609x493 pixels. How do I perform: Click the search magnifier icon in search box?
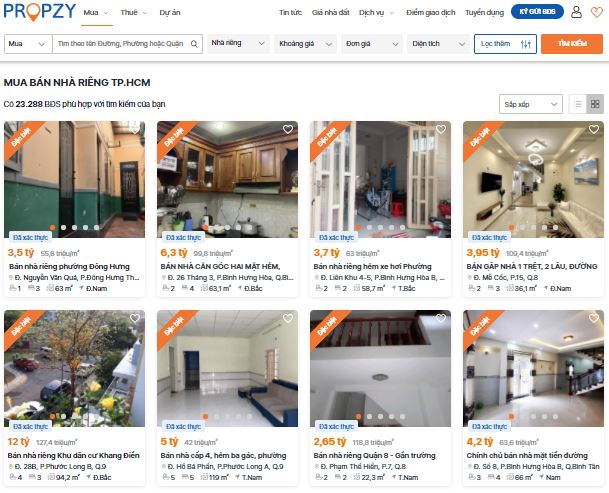tap(194, 44)
